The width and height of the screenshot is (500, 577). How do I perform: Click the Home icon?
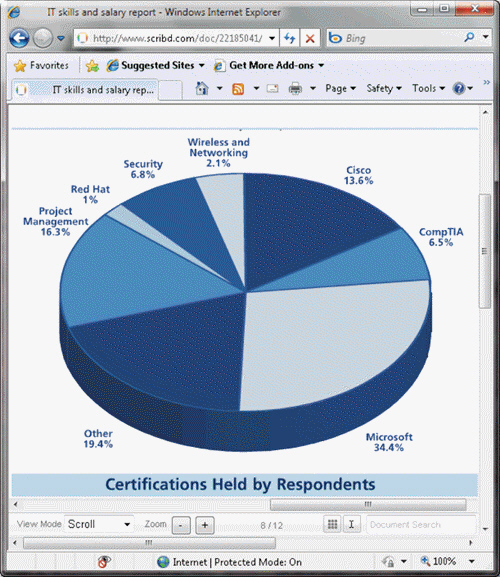[x=202, y=88]
